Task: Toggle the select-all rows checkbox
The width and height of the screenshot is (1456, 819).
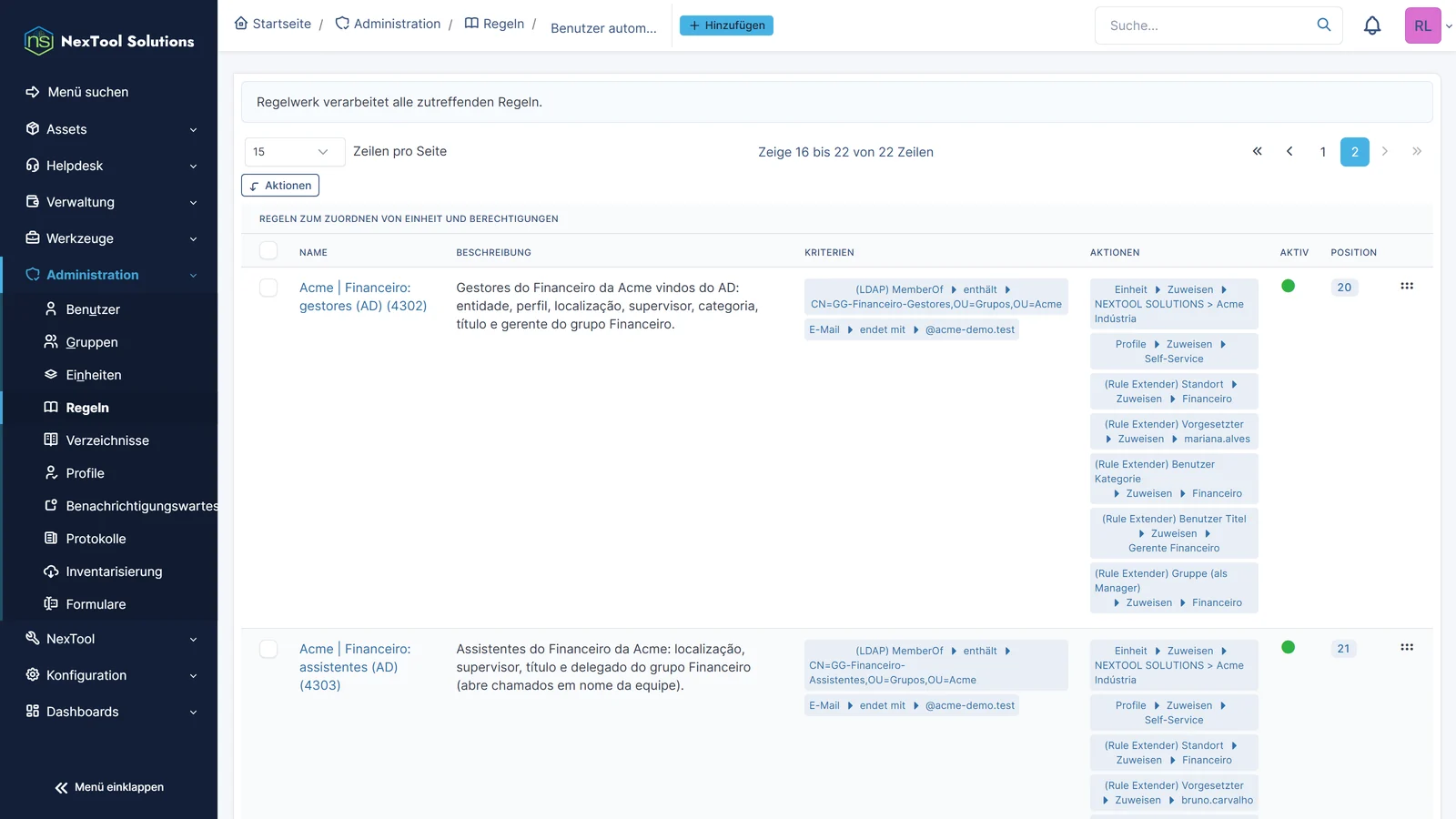Action: click(268, 250)
